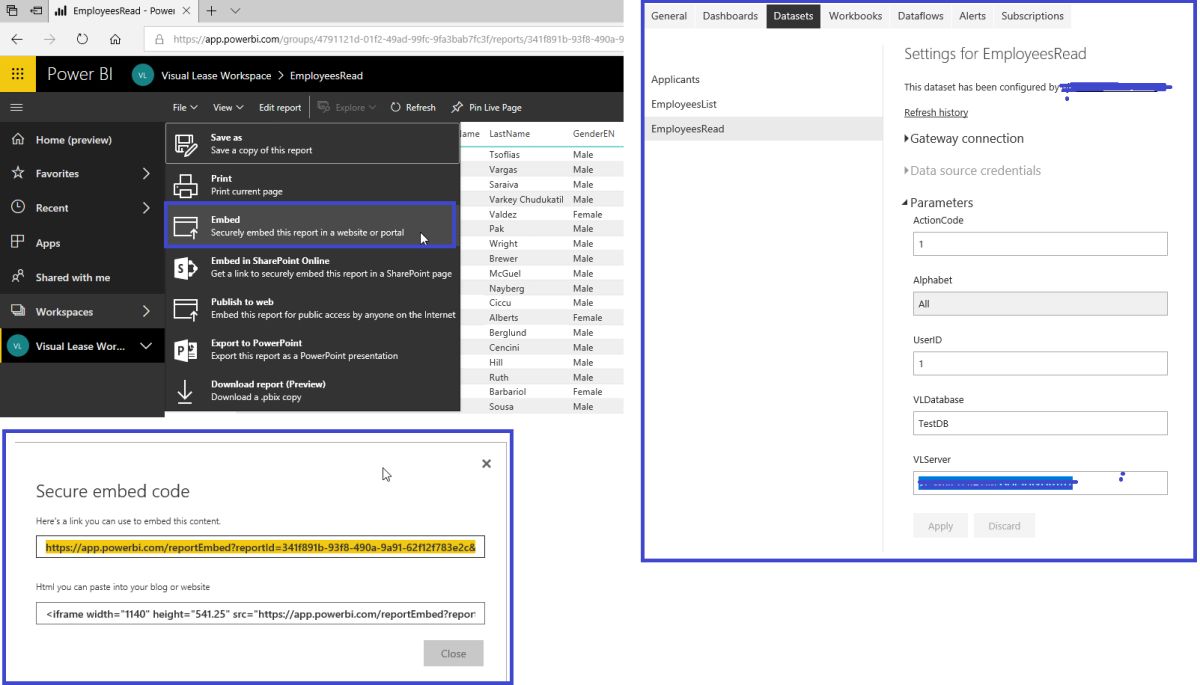Click the Shared with me person icon
The image size is (1200, 685).
pyautogui.click(x=17, y=277)
